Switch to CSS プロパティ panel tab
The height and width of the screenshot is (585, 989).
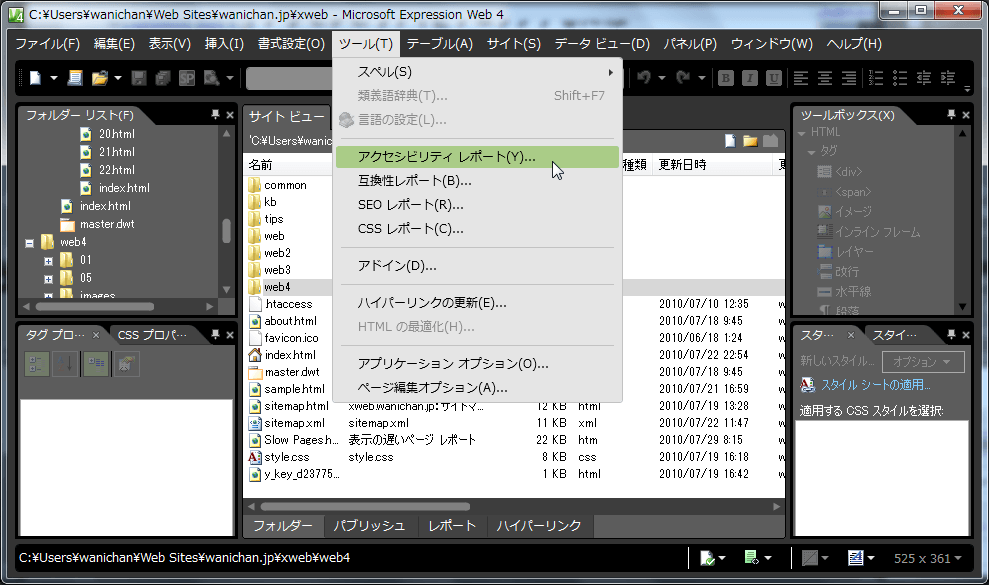[x=152, y=334]
